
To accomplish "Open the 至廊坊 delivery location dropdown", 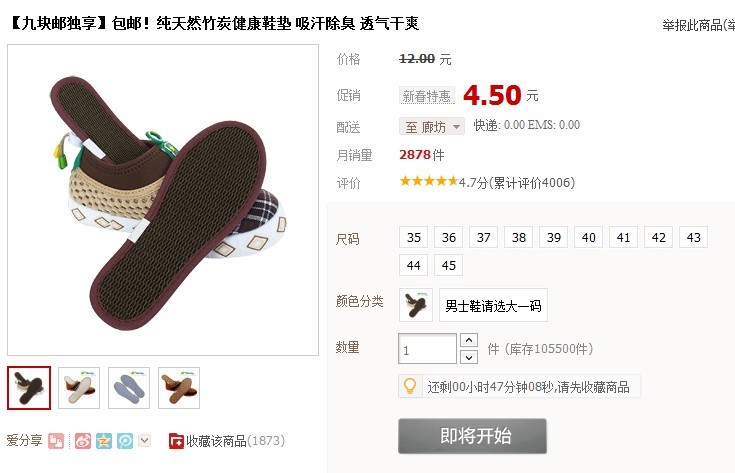I will pyautogui.click(x=432, y=127).
